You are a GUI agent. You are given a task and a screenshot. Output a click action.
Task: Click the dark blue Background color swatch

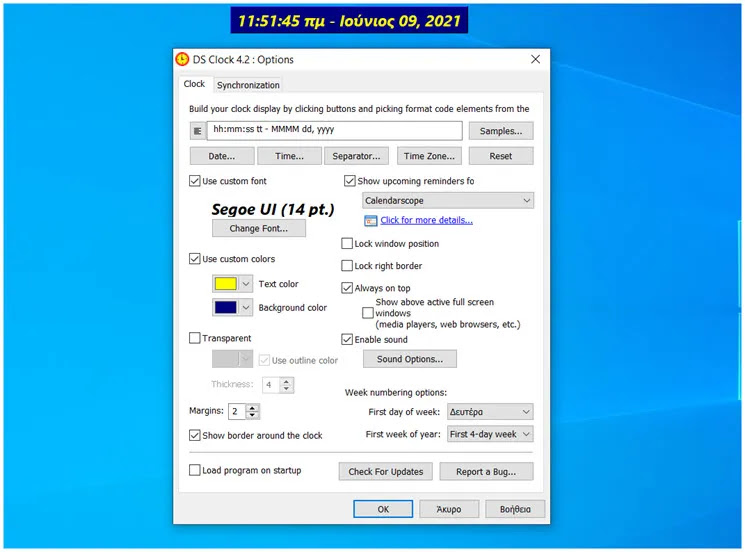coord(225,307)
